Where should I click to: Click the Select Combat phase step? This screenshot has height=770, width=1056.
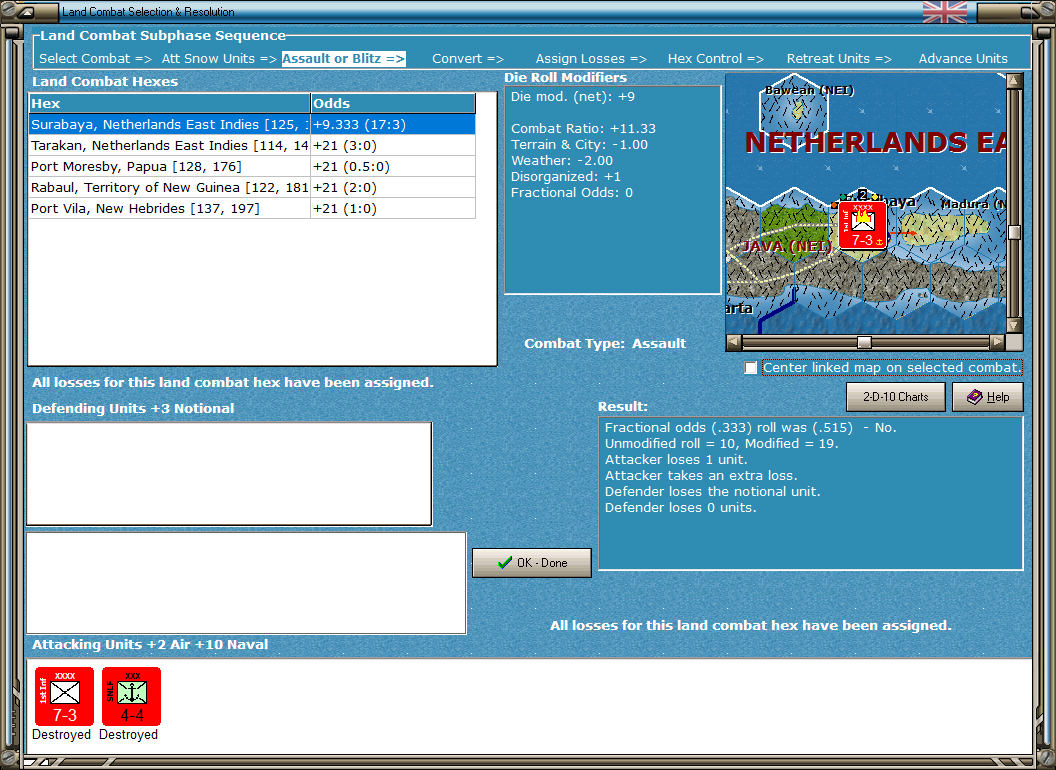point(95,59)
